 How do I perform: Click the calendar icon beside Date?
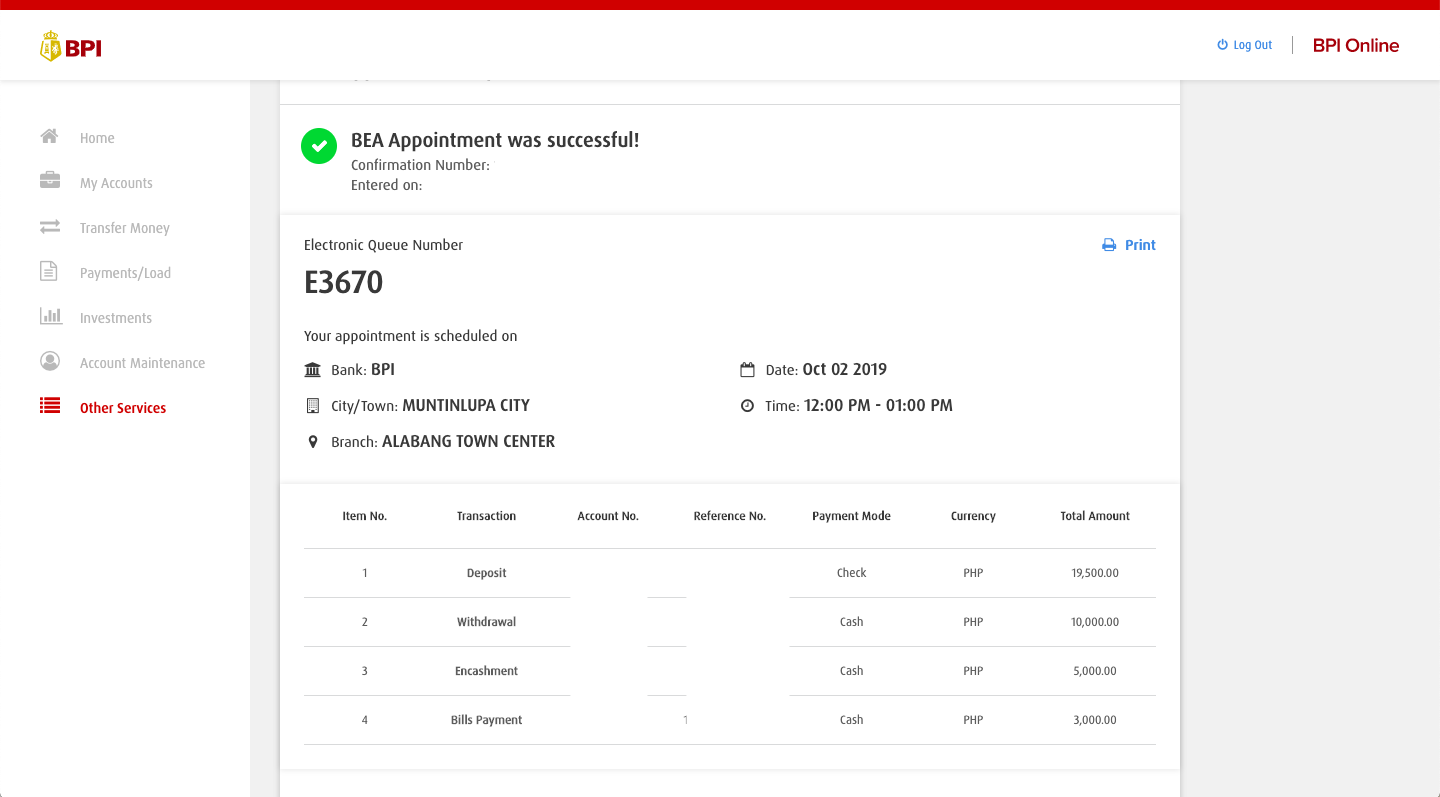click(747, 370)
